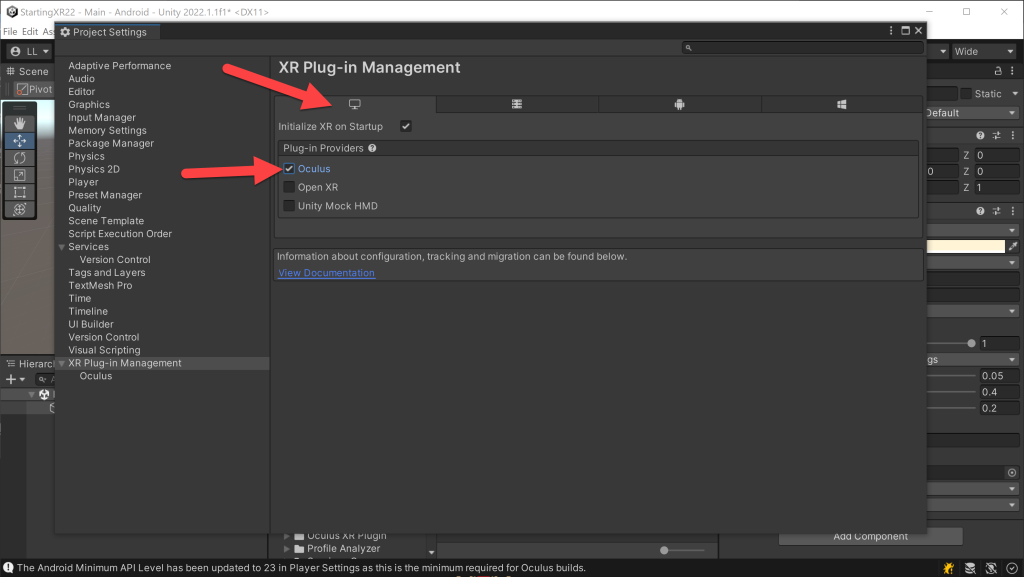Uncheck the Oculus plug-in provider
The height and width of the screenshot is (577, 1024).
click(x=289, y=168)
